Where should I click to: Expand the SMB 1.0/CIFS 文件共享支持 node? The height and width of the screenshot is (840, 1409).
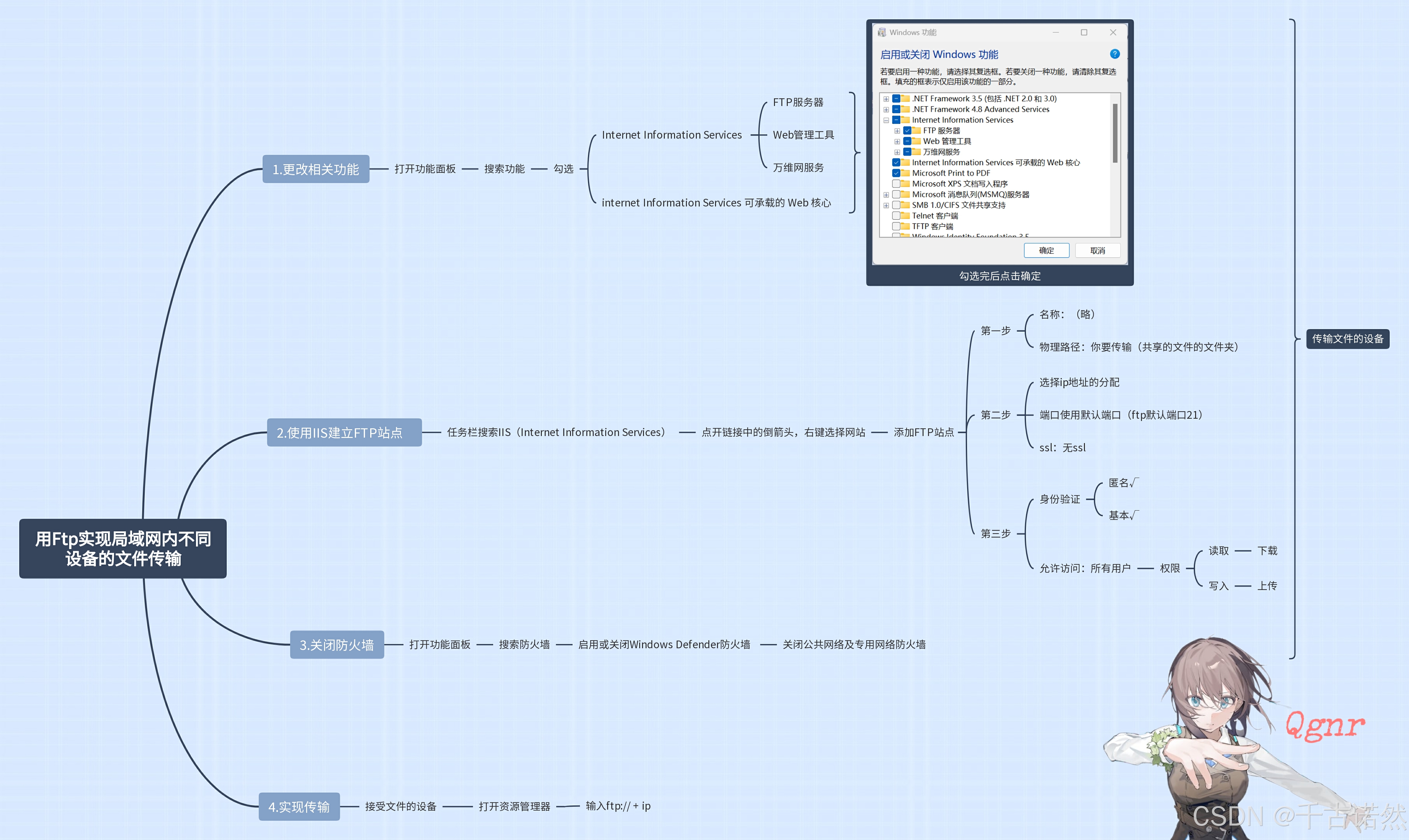click(886, 206)
